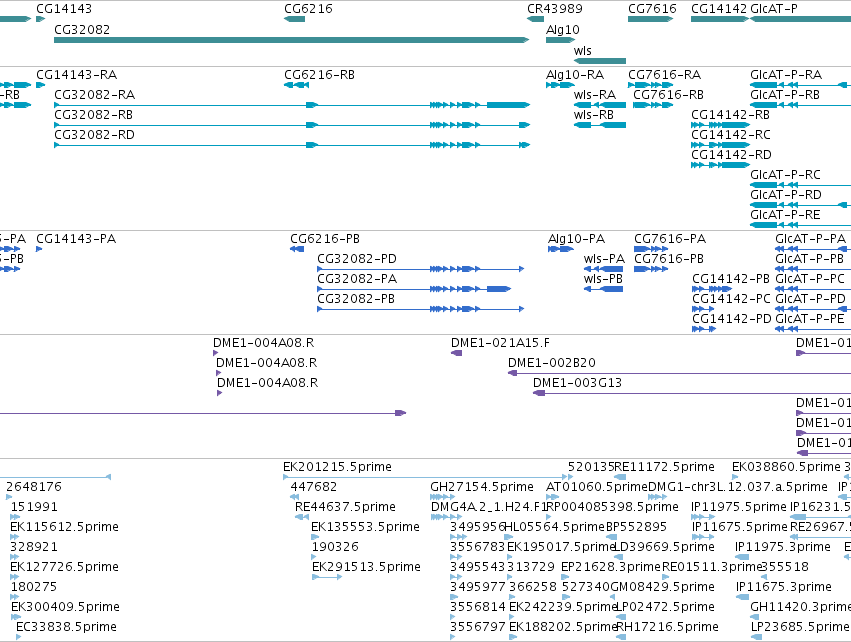Select the CG14143 gene label
The height and width of the screenshot is (642, 851).
[x=64, y=9]
